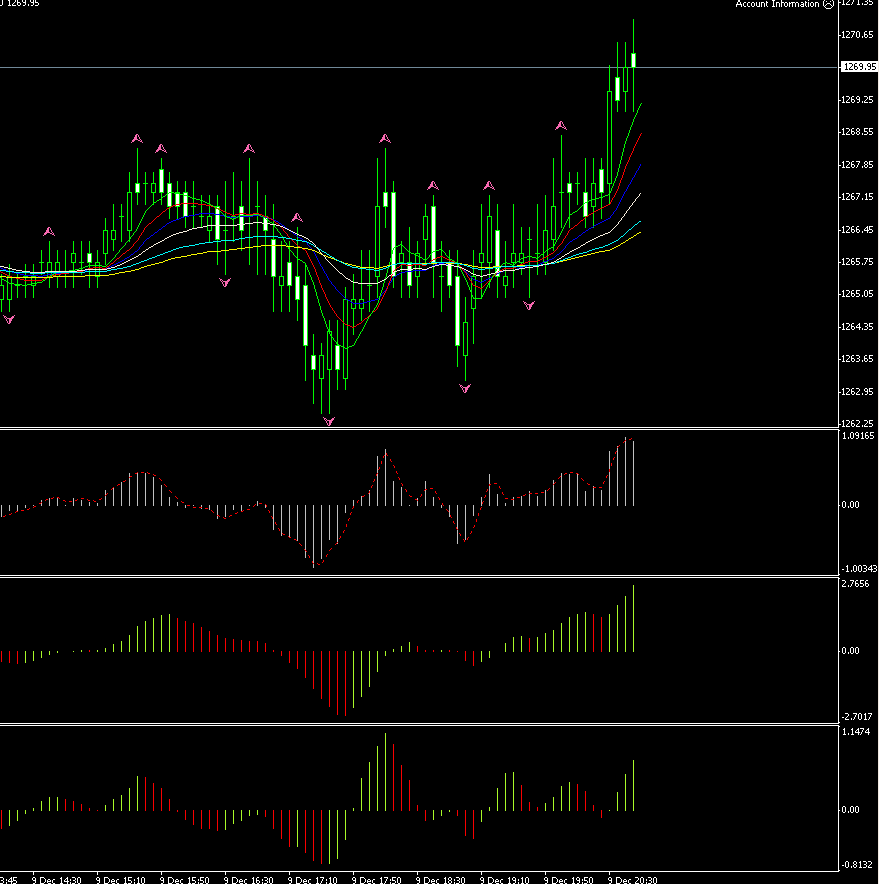Click the 1268.55 price scale label
The width and height of the screenshot is (879, 884).
[x=858, y=132]
